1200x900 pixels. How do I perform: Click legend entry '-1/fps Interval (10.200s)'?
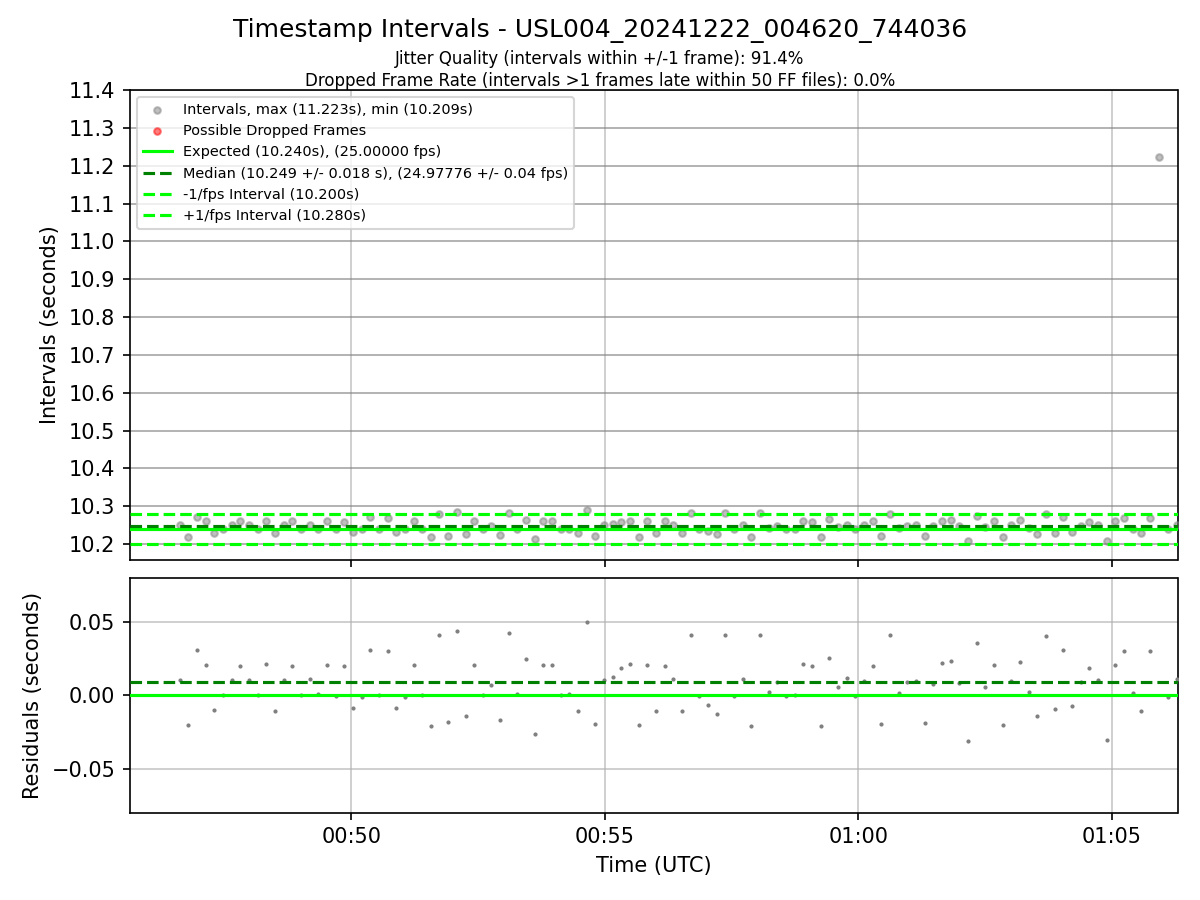(271, 194)
